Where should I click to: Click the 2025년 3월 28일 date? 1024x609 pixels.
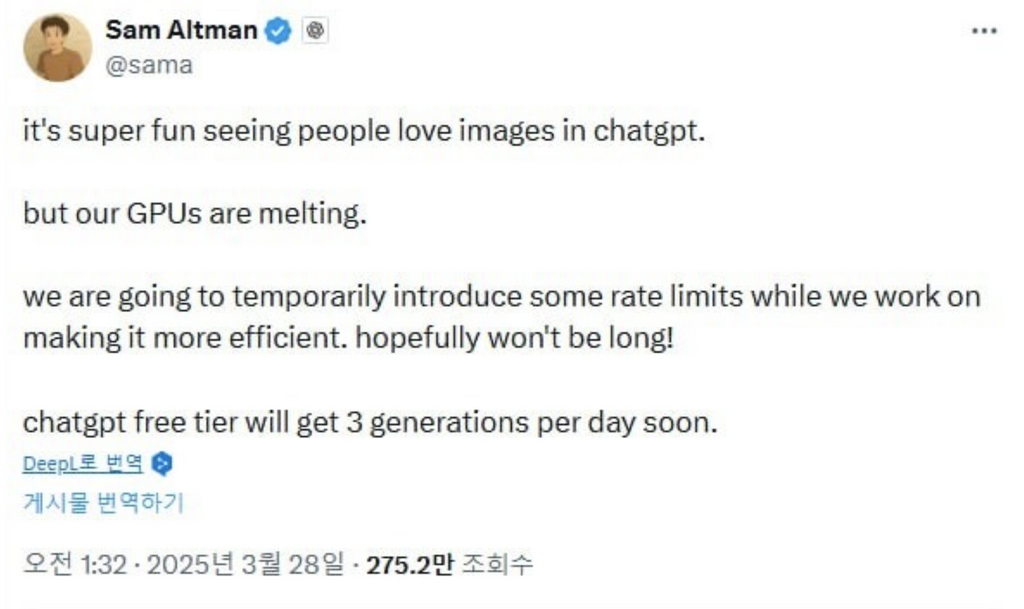click(x=245, y=565)
